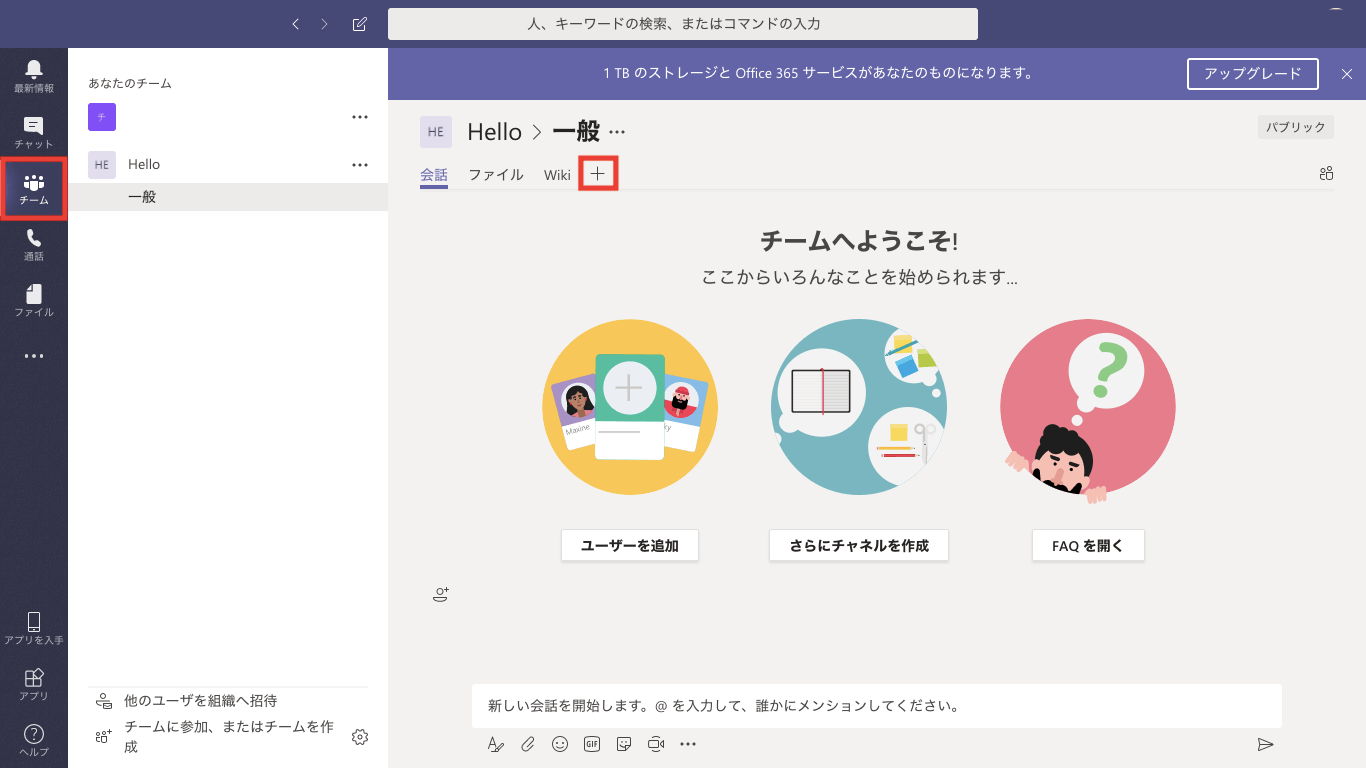Image resolution: width=1366 pixels, height=768 pixels.
Task: Click the ユーザーを追加 button
Action: click(x=630, y=546)
